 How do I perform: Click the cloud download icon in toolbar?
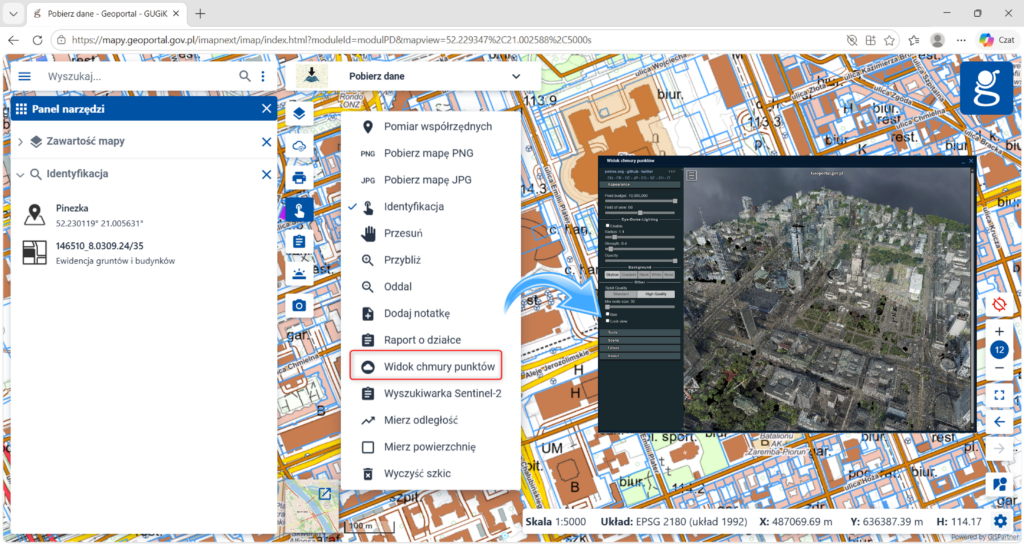click(299, 145)
